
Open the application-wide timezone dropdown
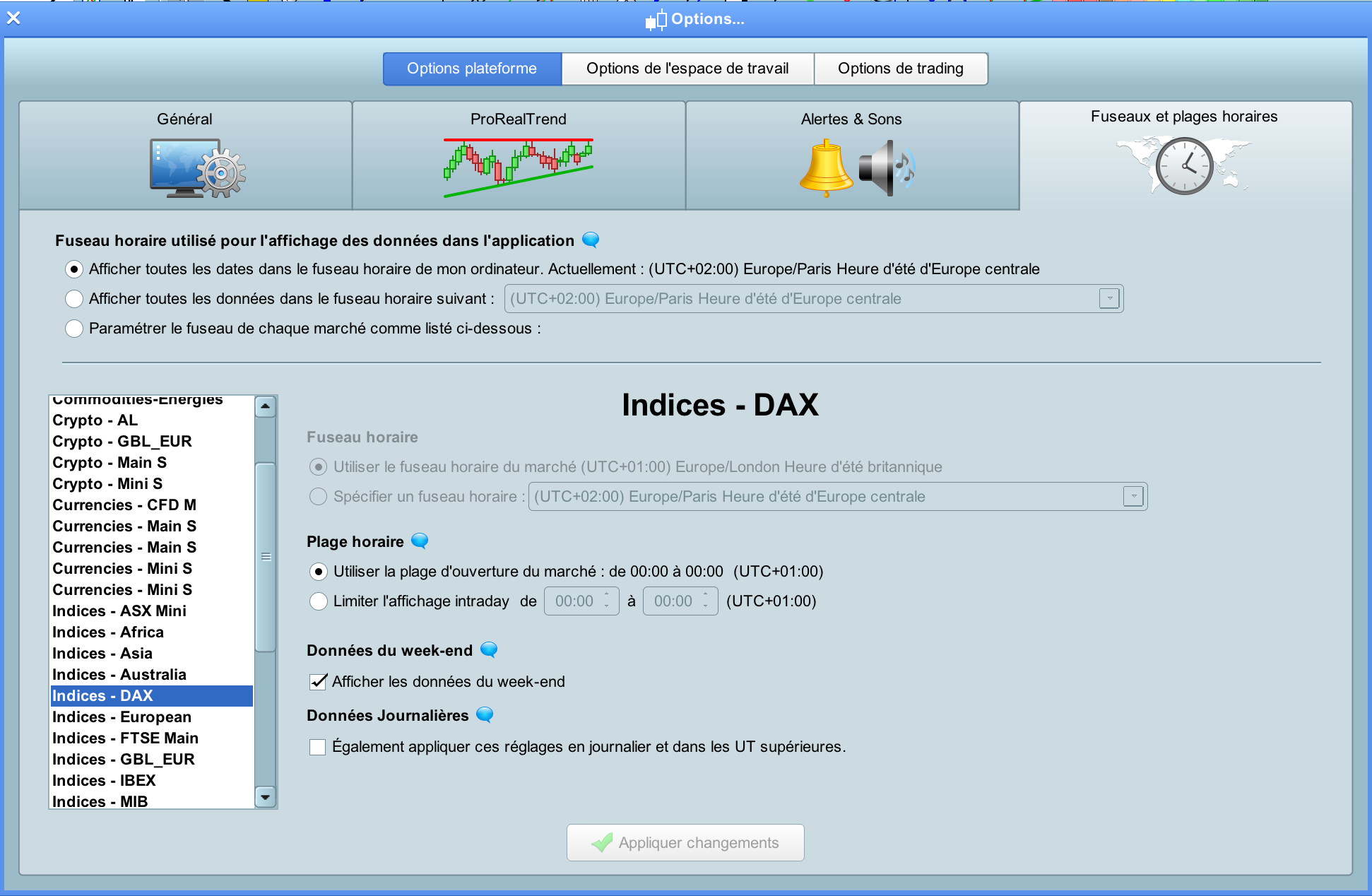[x=1109, y=299]
